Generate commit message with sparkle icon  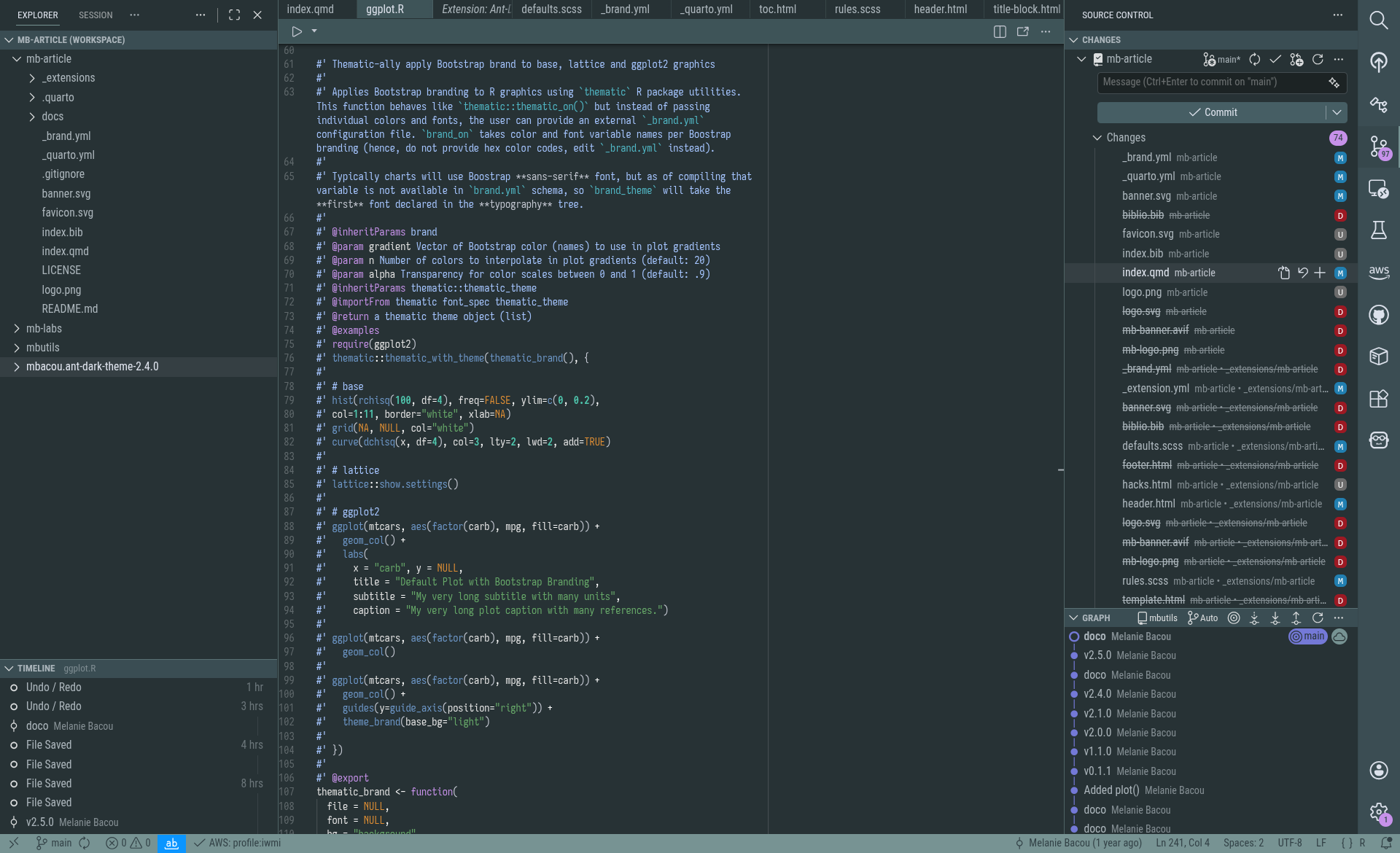pos(1334,82)
